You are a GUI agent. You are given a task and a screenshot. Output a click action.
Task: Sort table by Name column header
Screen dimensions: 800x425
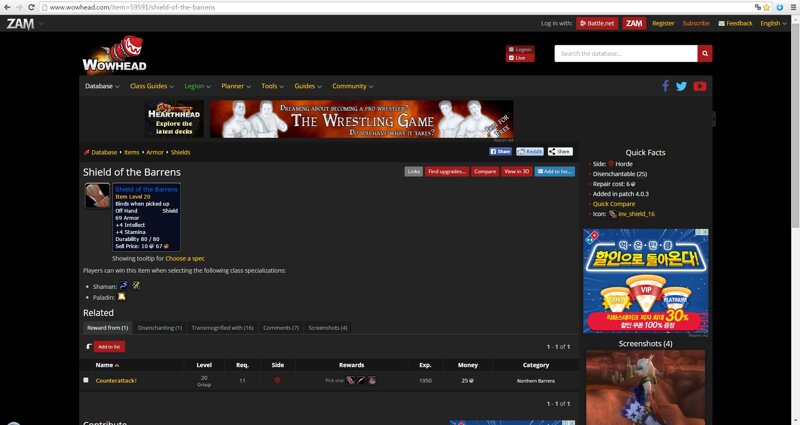point(107,365)
